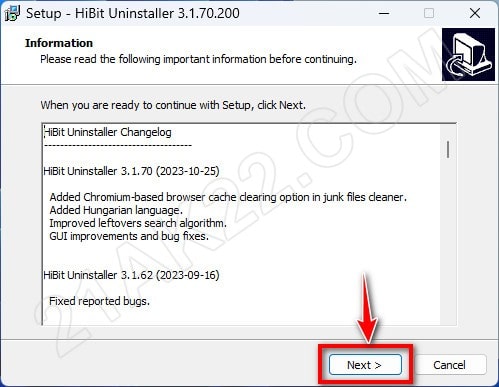This screenshot has width=499, height=387.
Task: Click the 'Information' header title
Action: (x=59, y=43)
